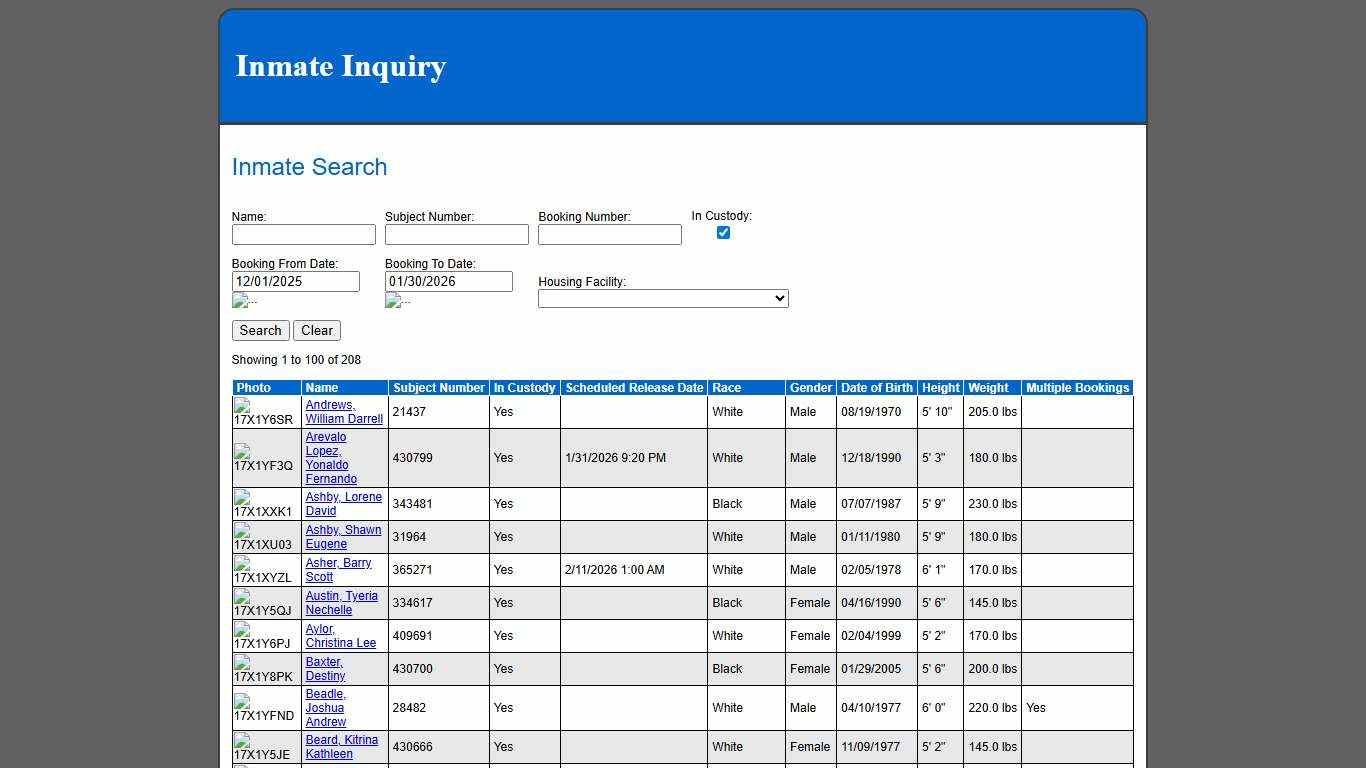Open the record for Beadle, Joshua Andrew
Viewport: 1366px width, 768px height.
pyautogui.click(x=325, y=707)
